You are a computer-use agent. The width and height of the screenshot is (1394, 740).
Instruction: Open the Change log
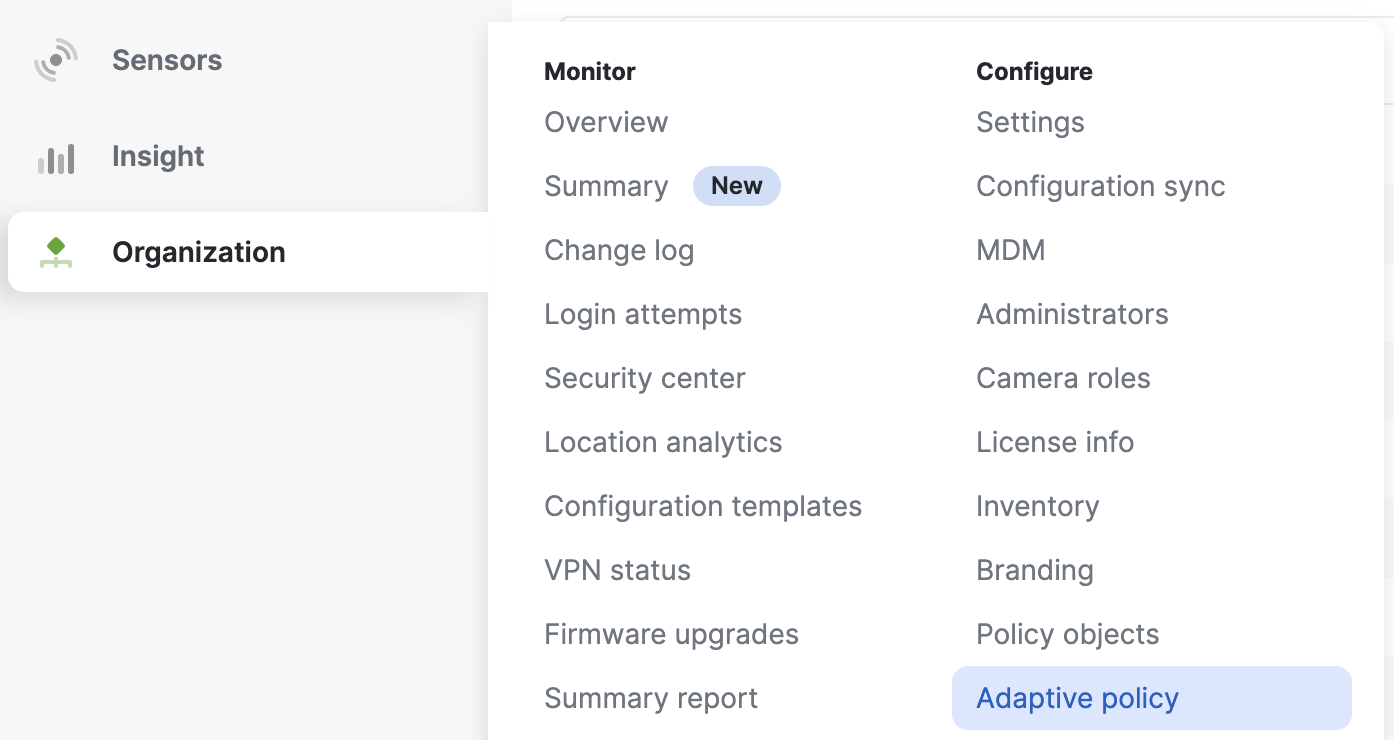click(619, 249)
